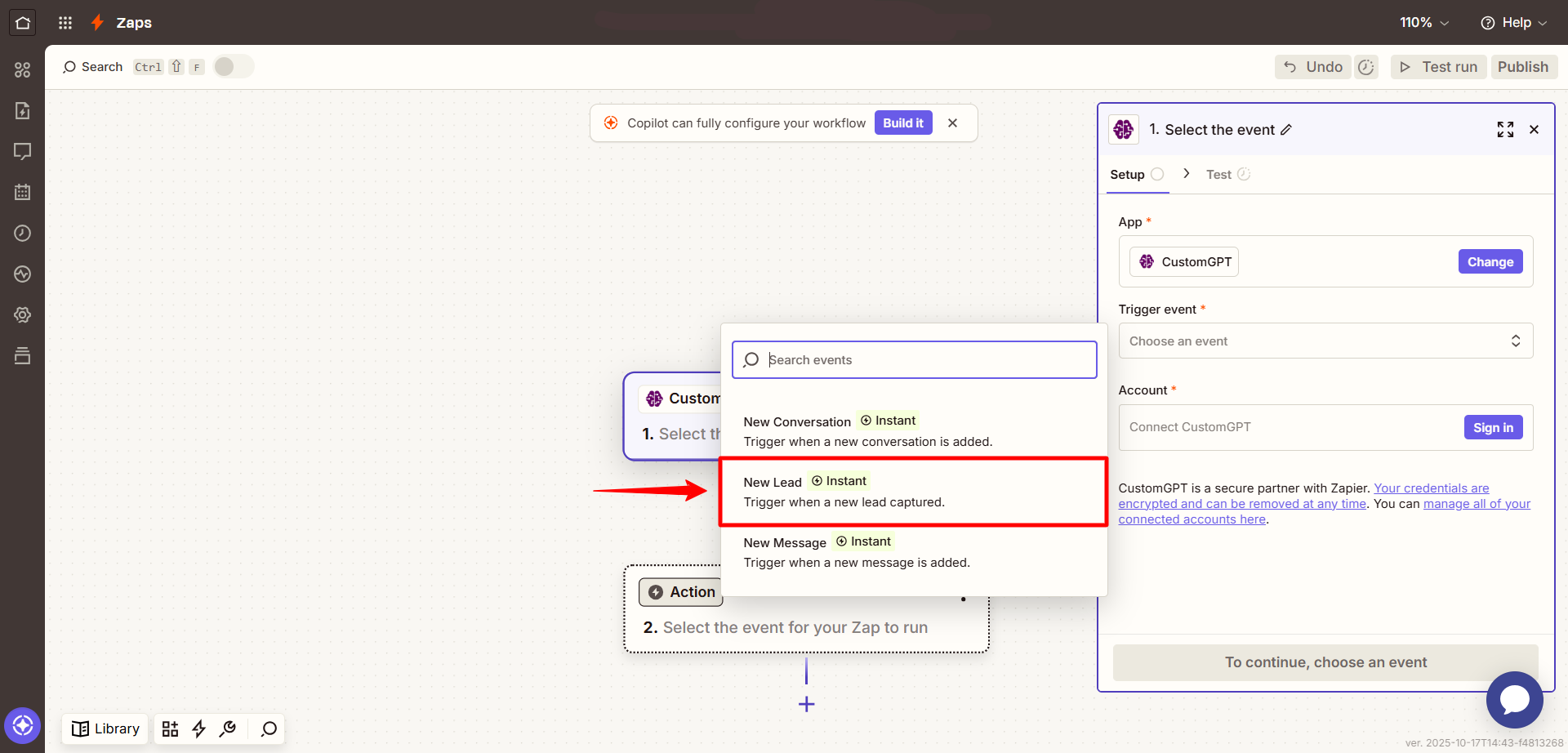
Task: Open the Library button
Action: tap(105, 728)
